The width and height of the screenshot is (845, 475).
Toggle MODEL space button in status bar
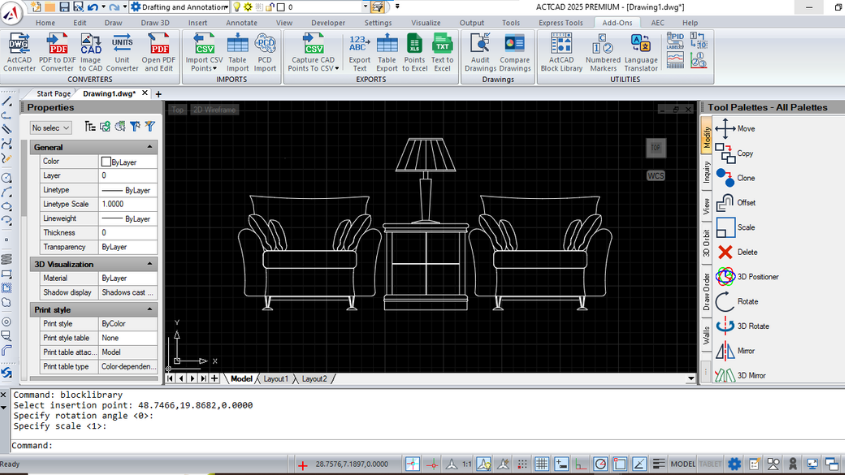[683, 464]
